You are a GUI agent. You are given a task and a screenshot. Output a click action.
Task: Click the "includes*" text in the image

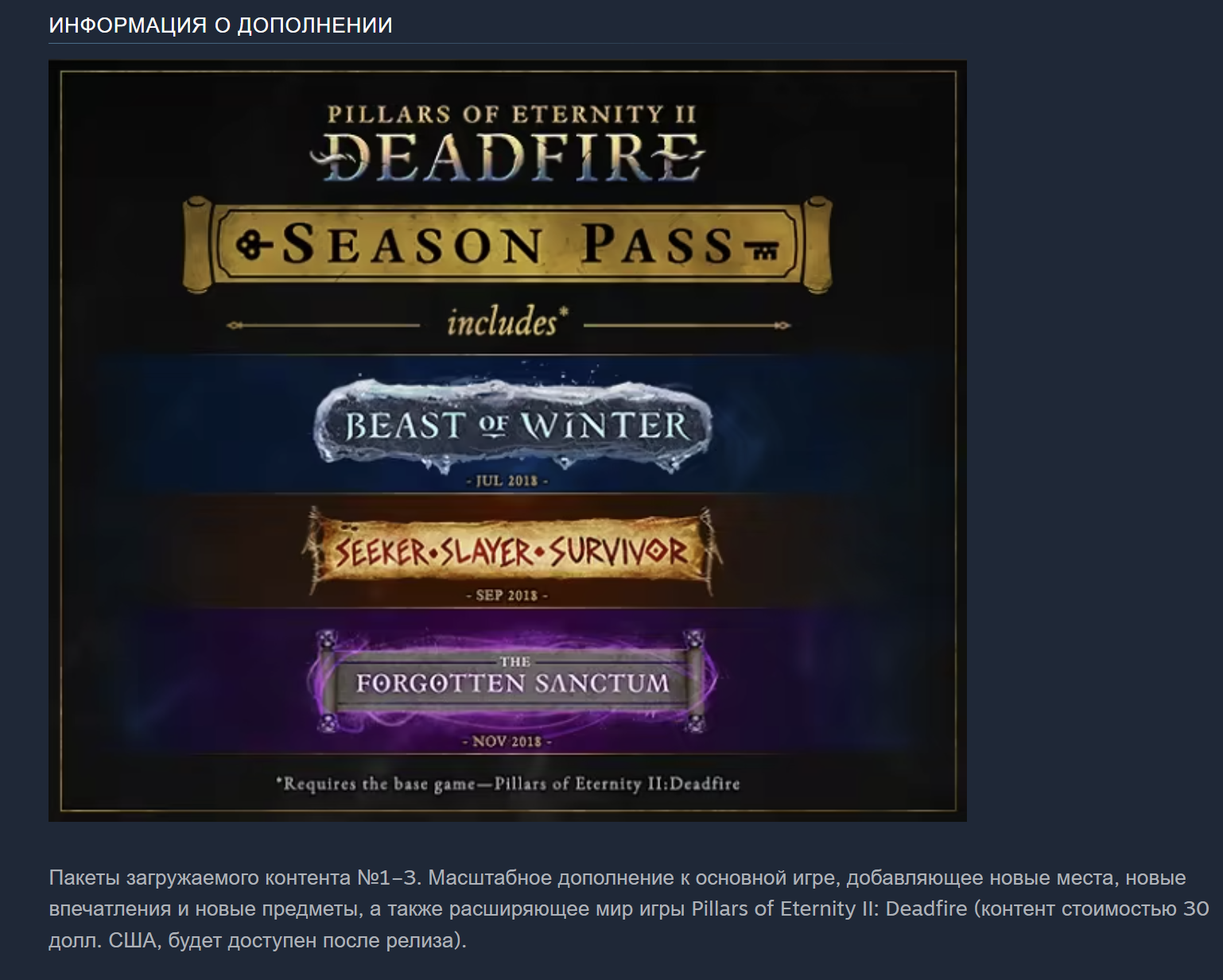point(507,322)
